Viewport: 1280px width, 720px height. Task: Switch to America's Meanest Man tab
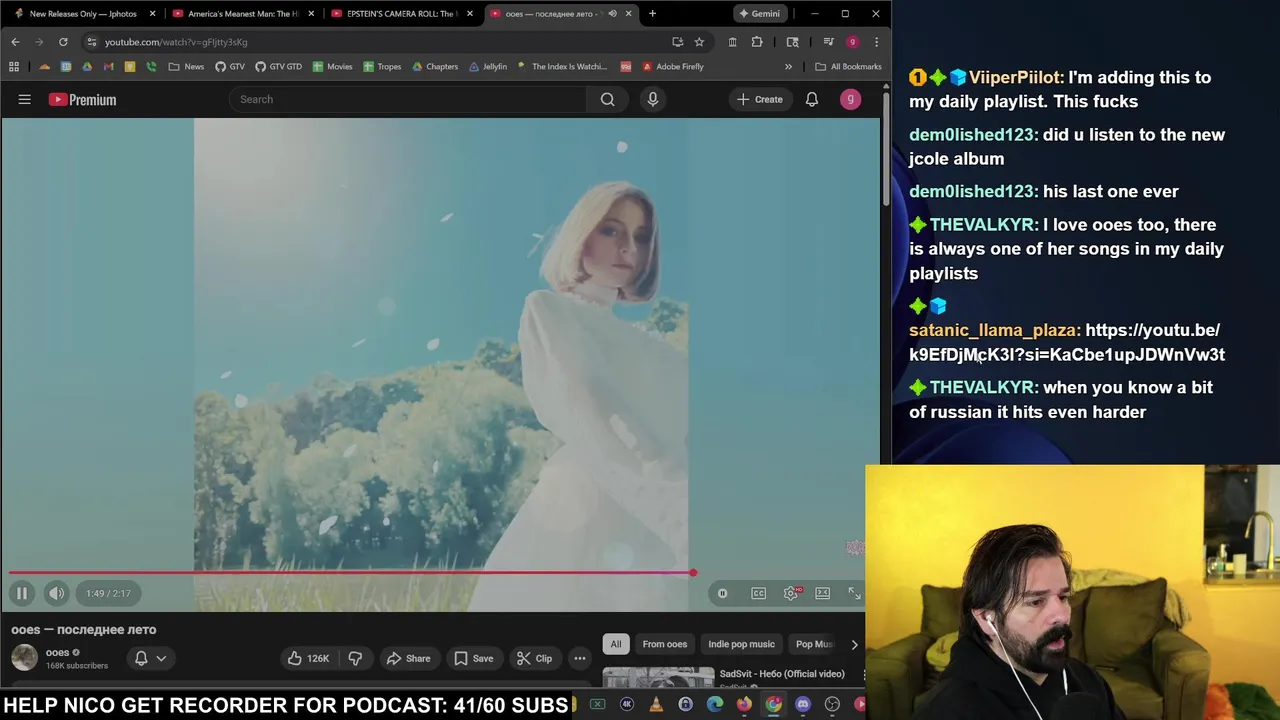243,14
